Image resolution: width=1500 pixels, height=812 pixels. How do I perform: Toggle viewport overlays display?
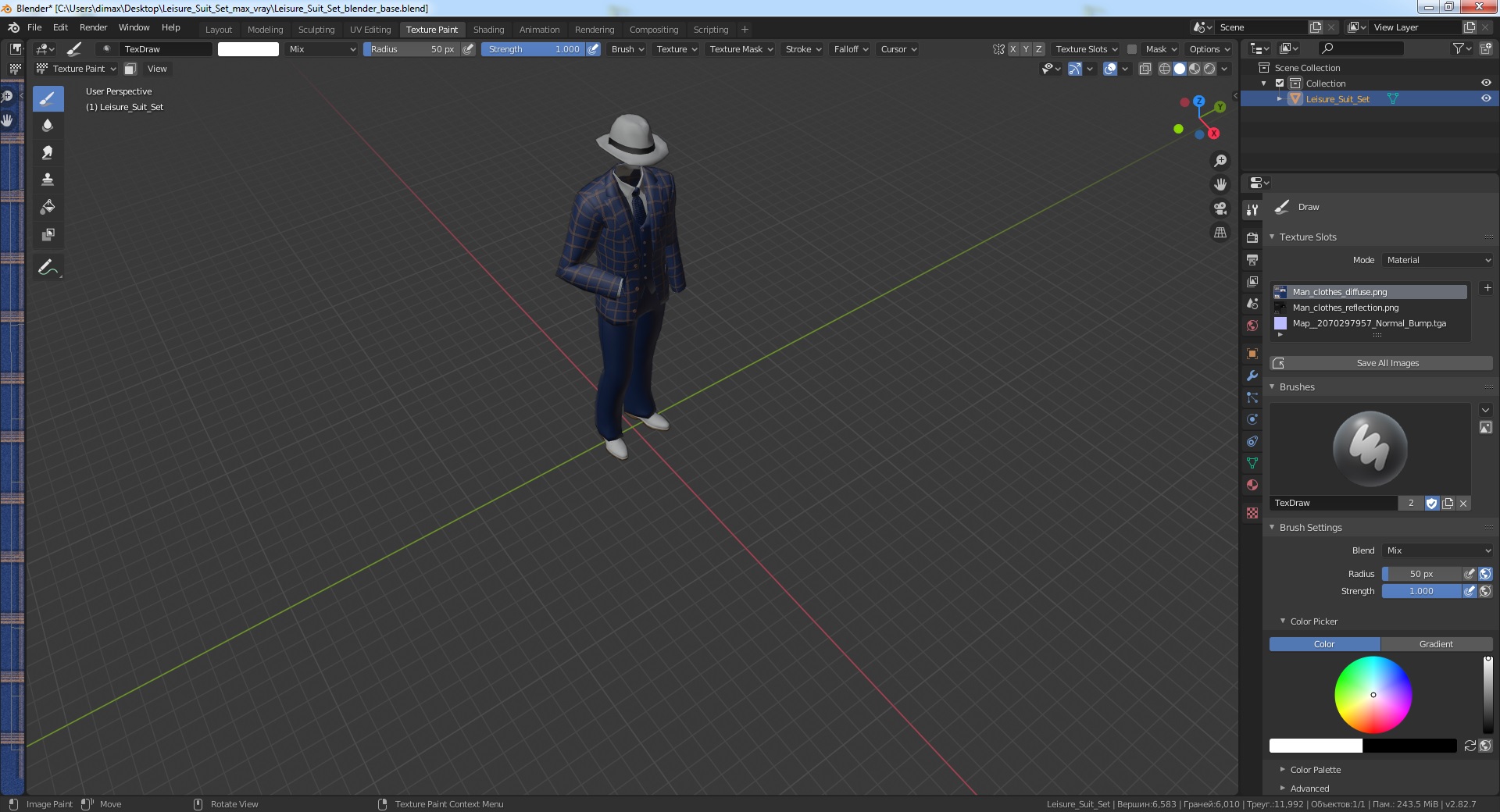(x=1110, y=69)
